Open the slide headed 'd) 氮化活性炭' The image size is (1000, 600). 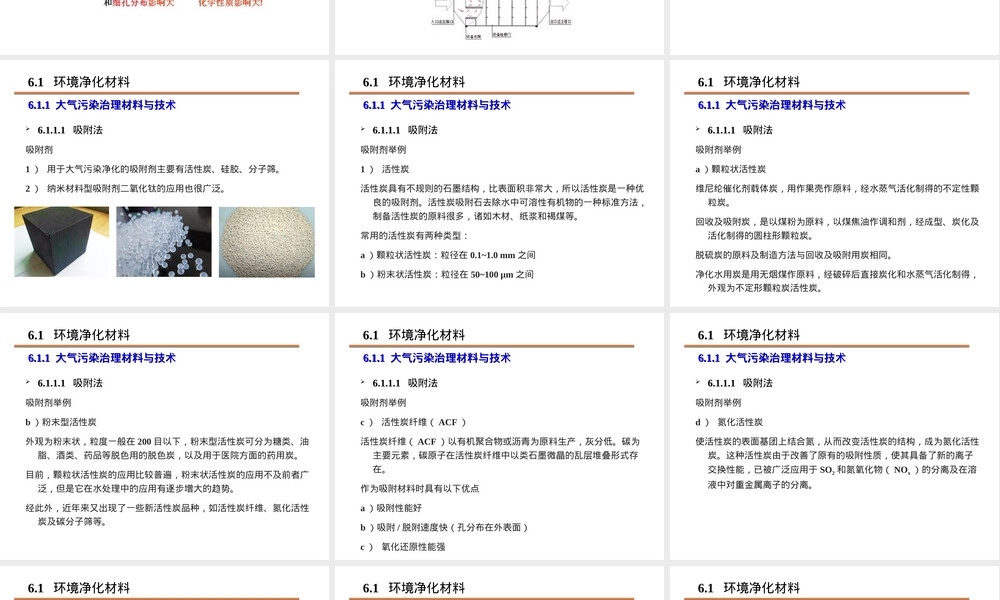tap(835, 436)
